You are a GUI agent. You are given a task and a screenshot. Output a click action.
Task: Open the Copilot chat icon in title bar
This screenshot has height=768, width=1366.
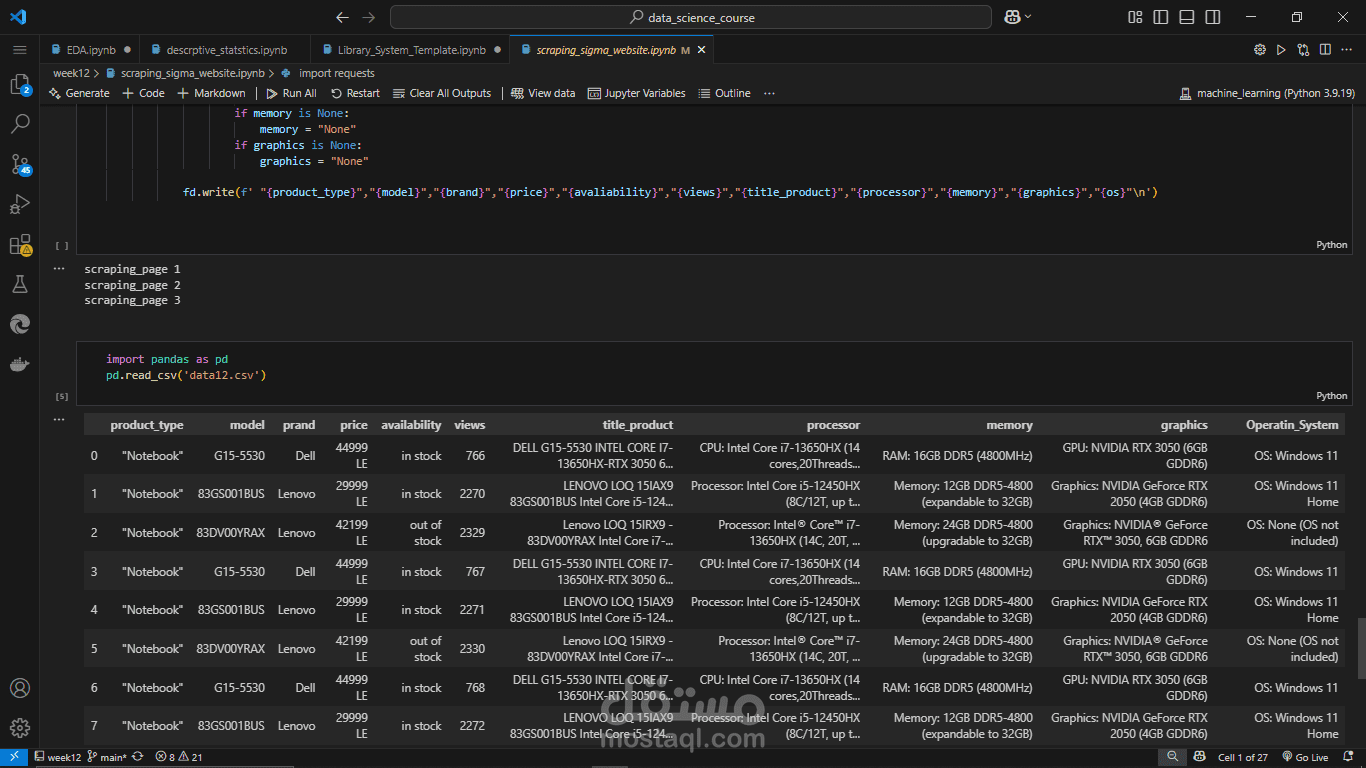[1012, 17]
